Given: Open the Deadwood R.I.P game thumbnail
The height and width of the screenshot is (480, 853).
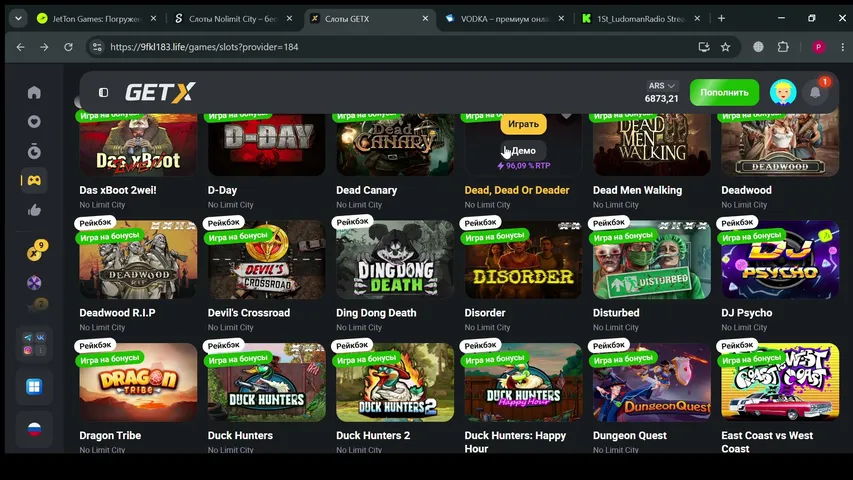Looking at the screenshot, I should click(x=138, y=260).
